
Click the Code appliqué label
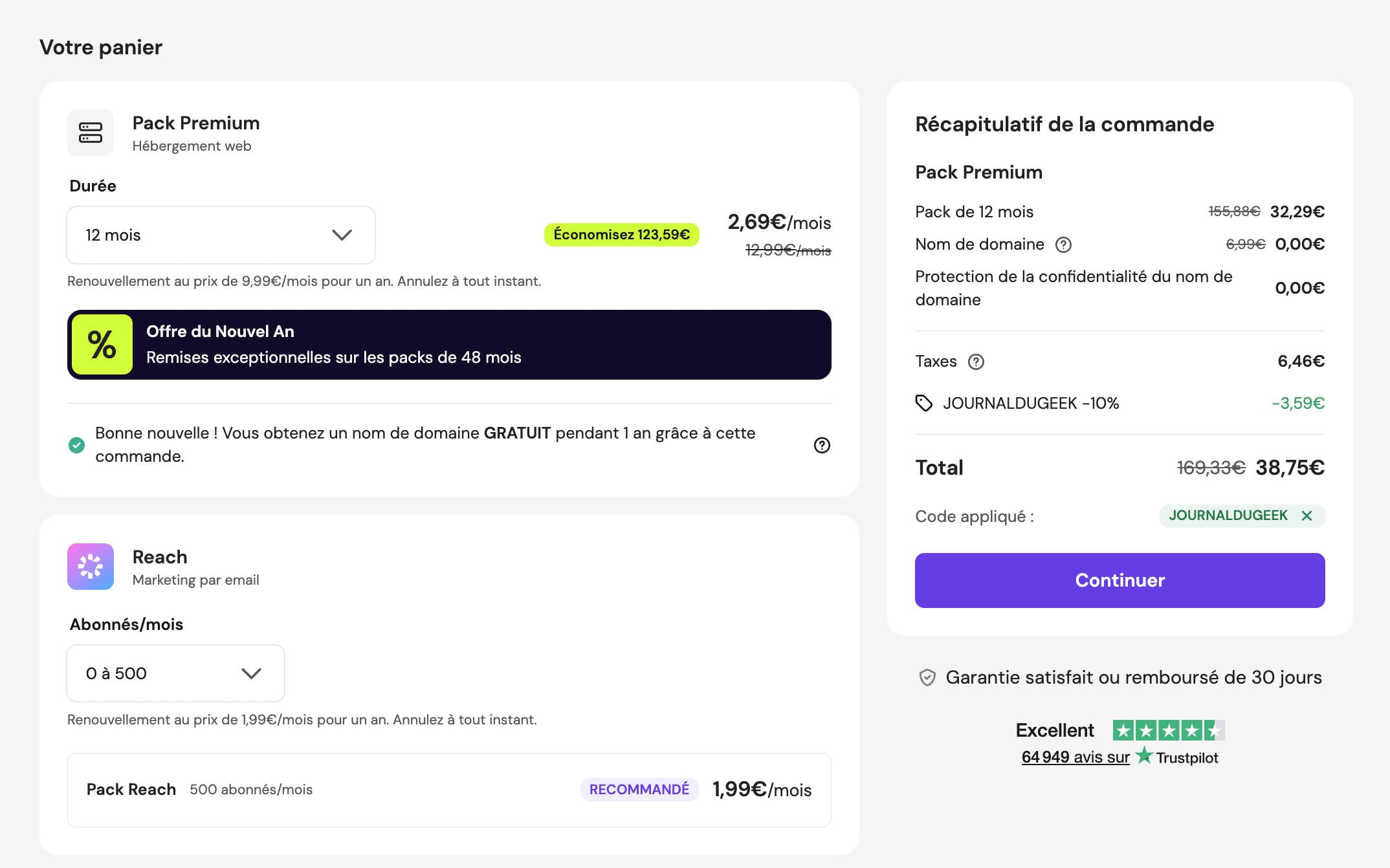[x=975, y=517]
